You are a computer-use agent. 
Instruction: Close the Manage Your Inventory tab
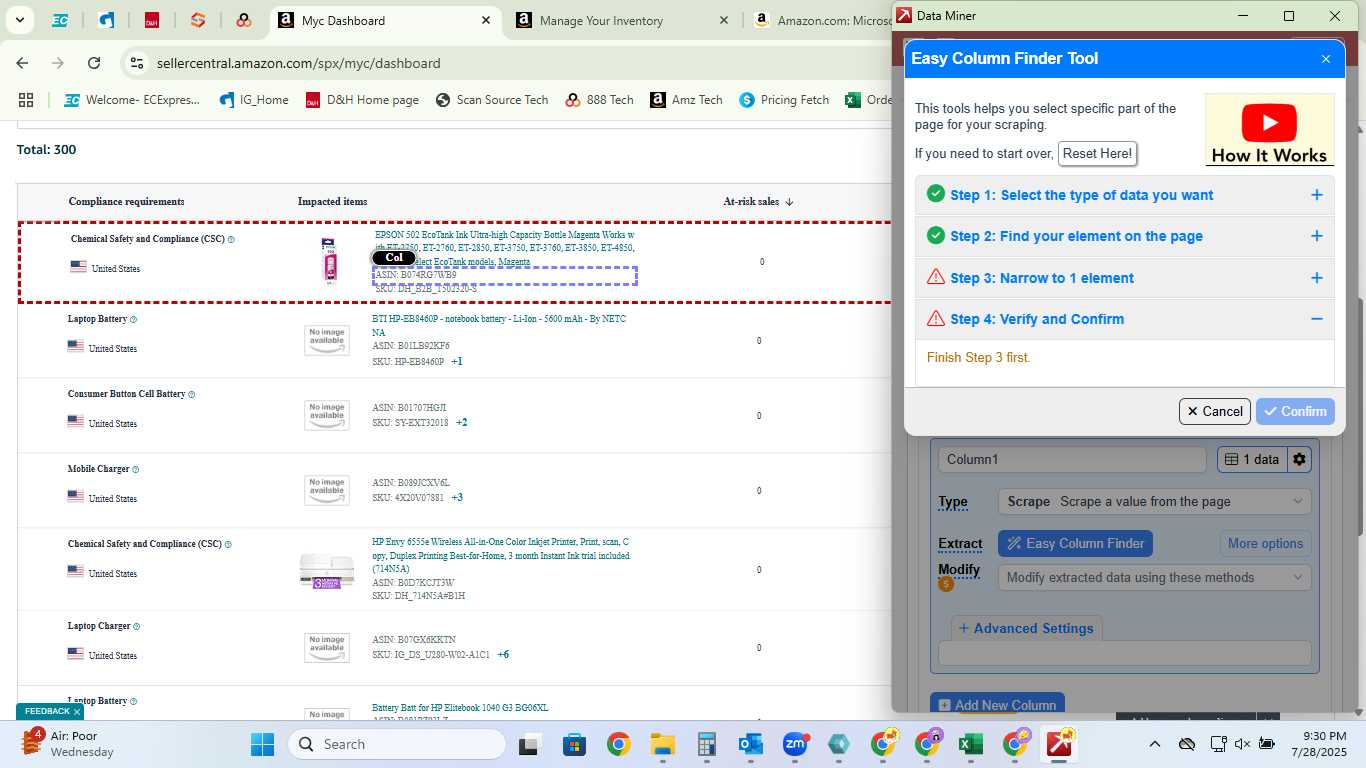(723, 20)
